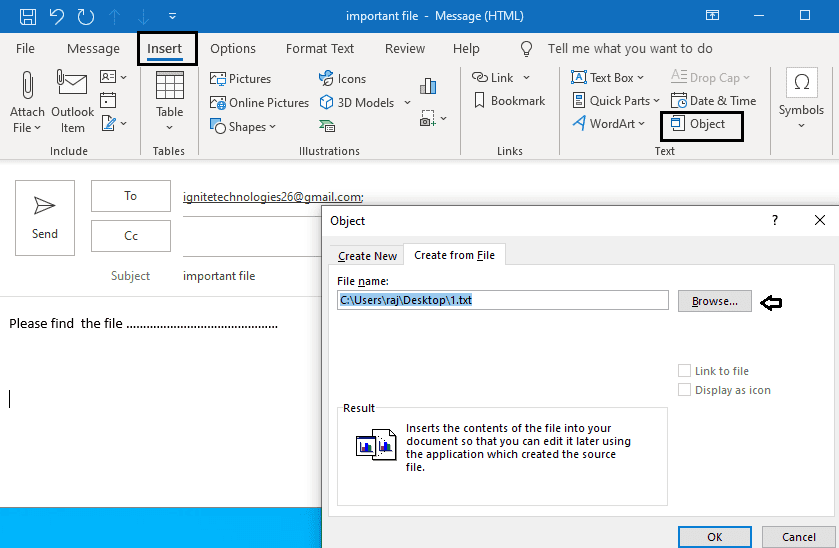This screenshot has width=839, height=548.
Task: Open the Help tab
Action: 466,49
